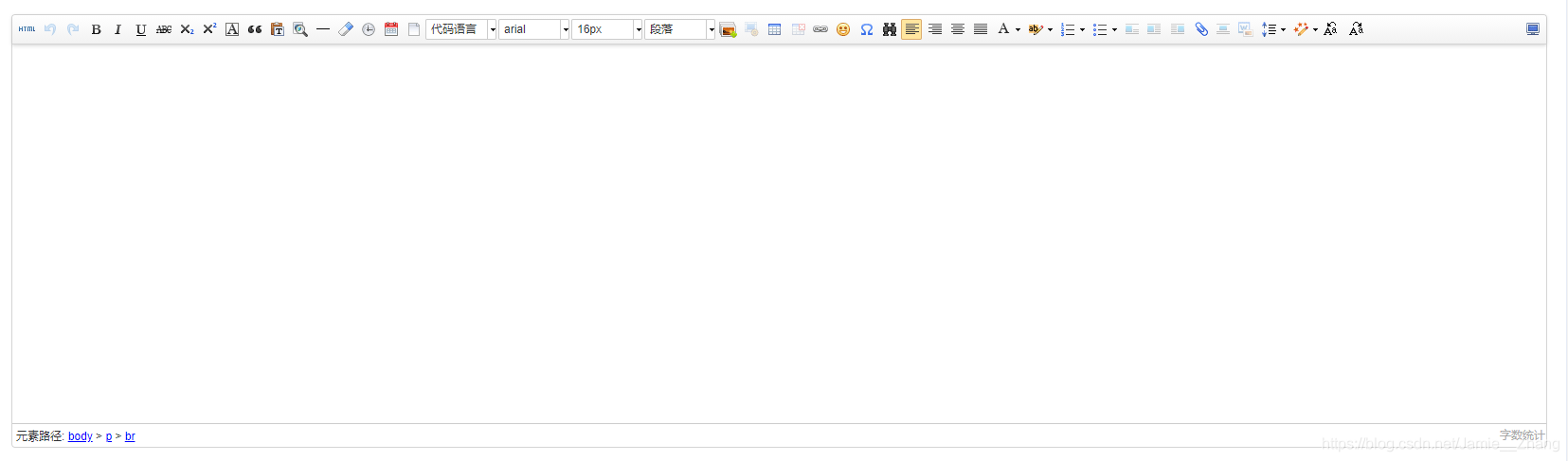The image size is (1568, 461).
Task: Insert a bulleted list
Action: [x=1099, y=29]
